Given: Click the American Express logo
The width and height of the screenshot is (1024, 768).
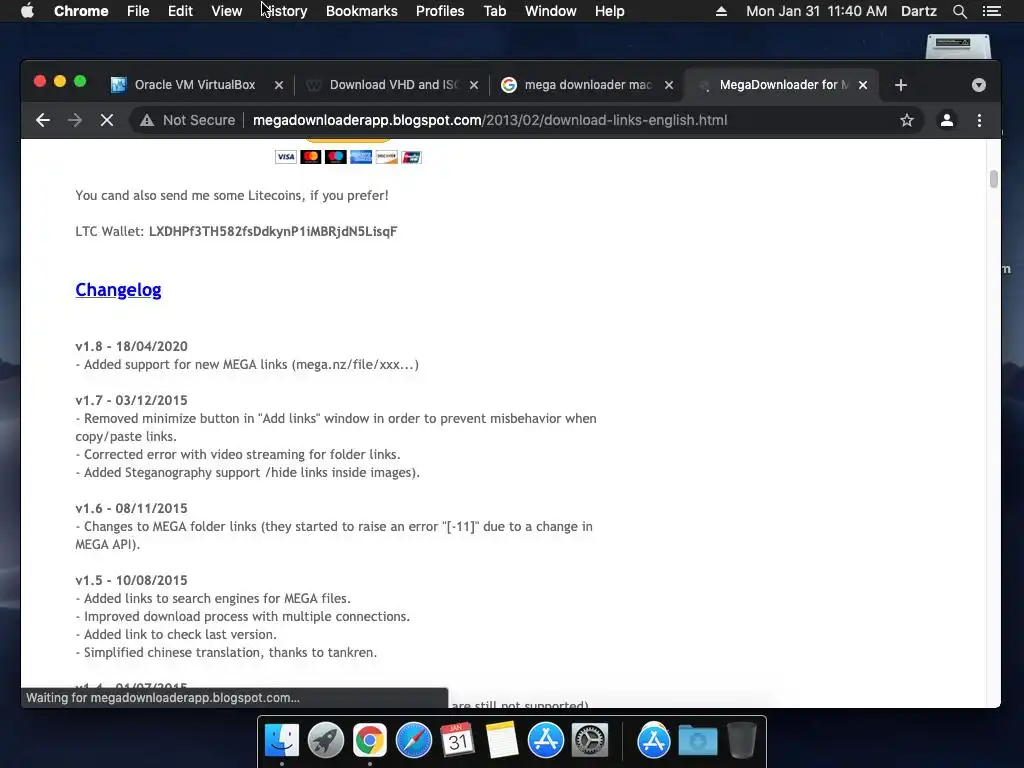Looking at the screenshot, I should tap(360, 157).
